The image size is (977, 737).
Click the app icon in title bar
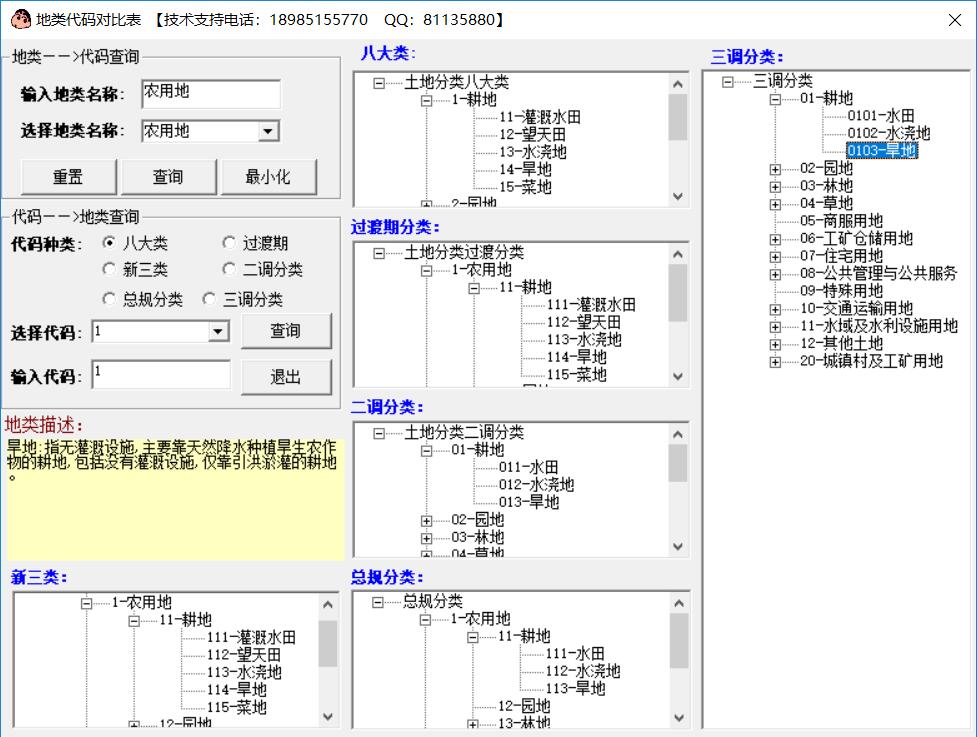coord(21,19)
